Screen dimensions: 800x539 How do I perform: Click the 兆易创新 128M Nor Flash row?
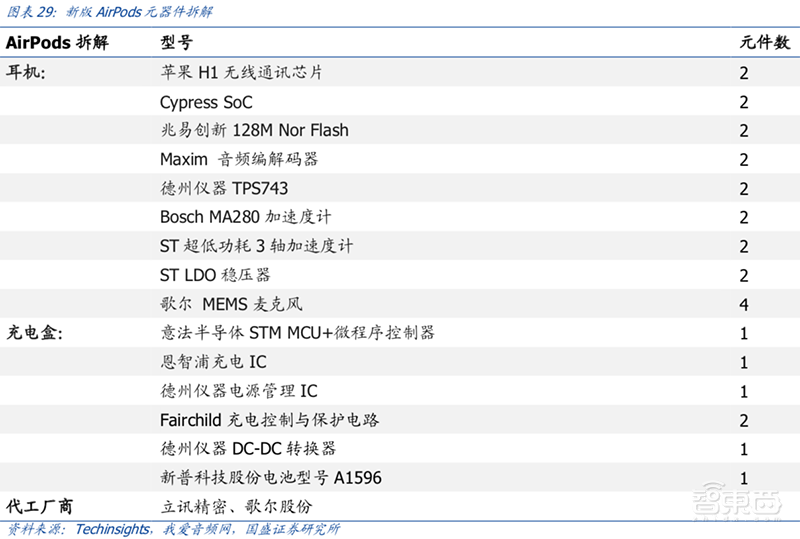pos(254,131)
